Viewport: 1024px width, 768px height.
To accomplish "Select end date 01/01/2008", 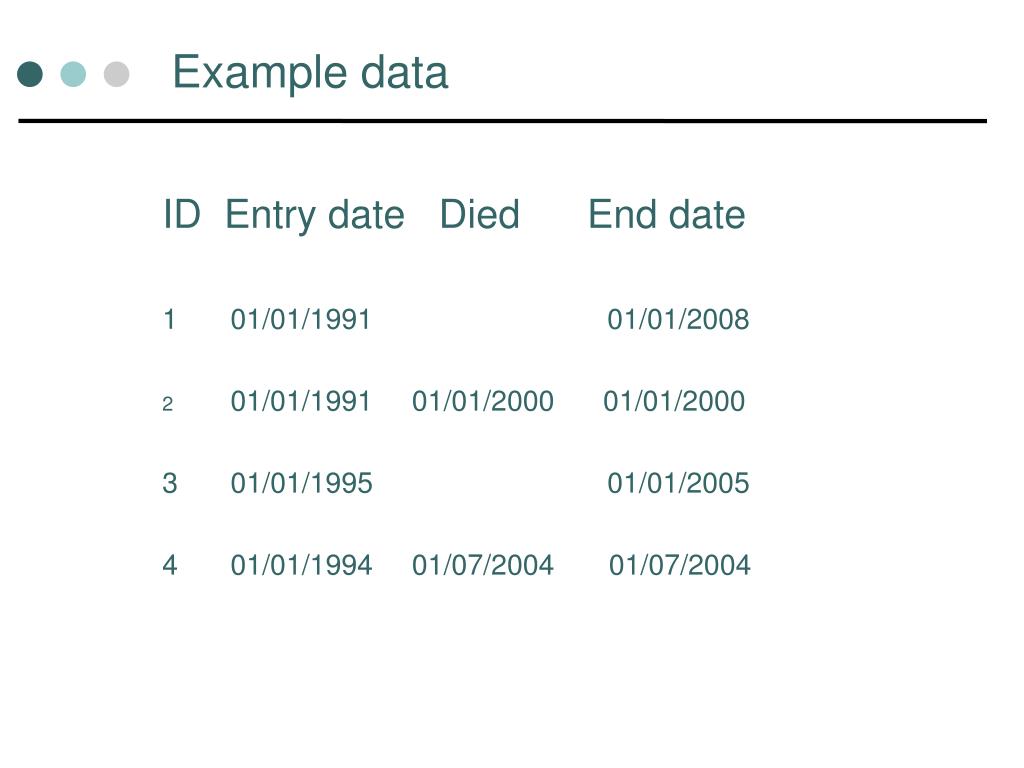I will click(678, 319).
